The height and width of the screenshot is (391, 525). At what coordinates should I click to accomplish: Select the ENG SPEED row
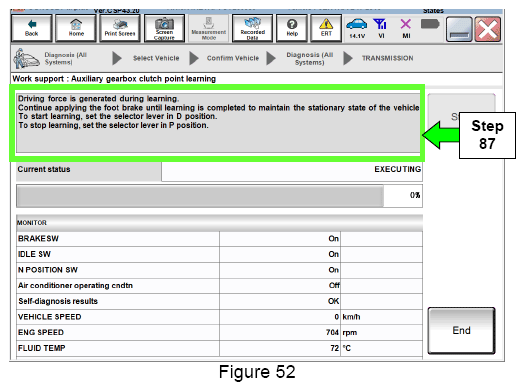coord(219,332)
